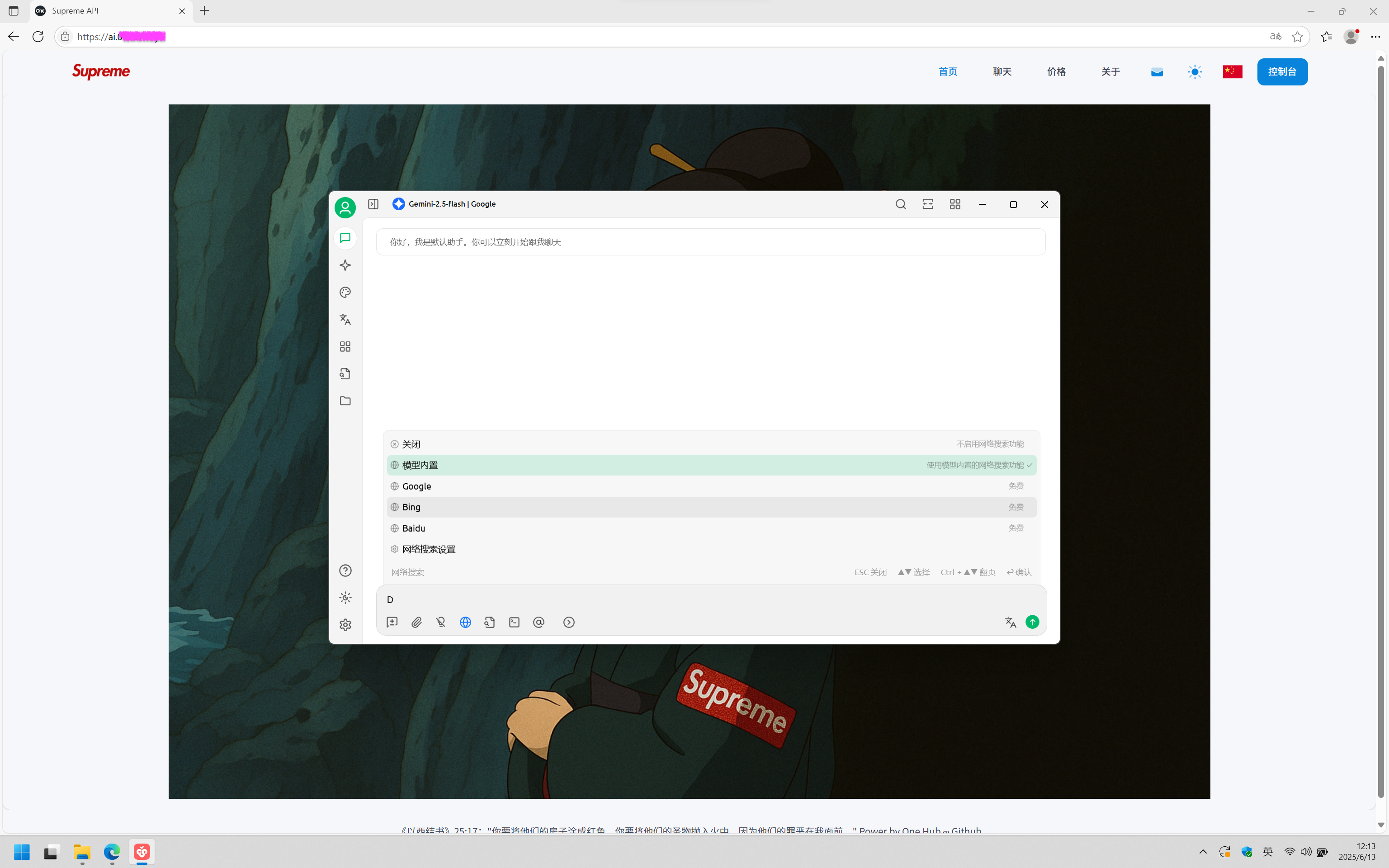Open the help question mark icon

point(345,571)
